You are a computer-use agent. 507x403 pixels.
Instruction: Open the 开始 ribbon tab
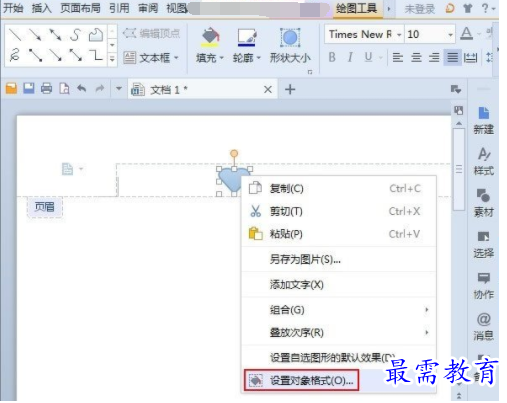click(x=13, y=8)
